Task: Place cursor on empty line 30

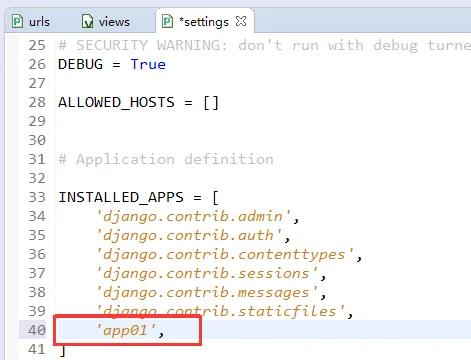Action: [263, 140]
